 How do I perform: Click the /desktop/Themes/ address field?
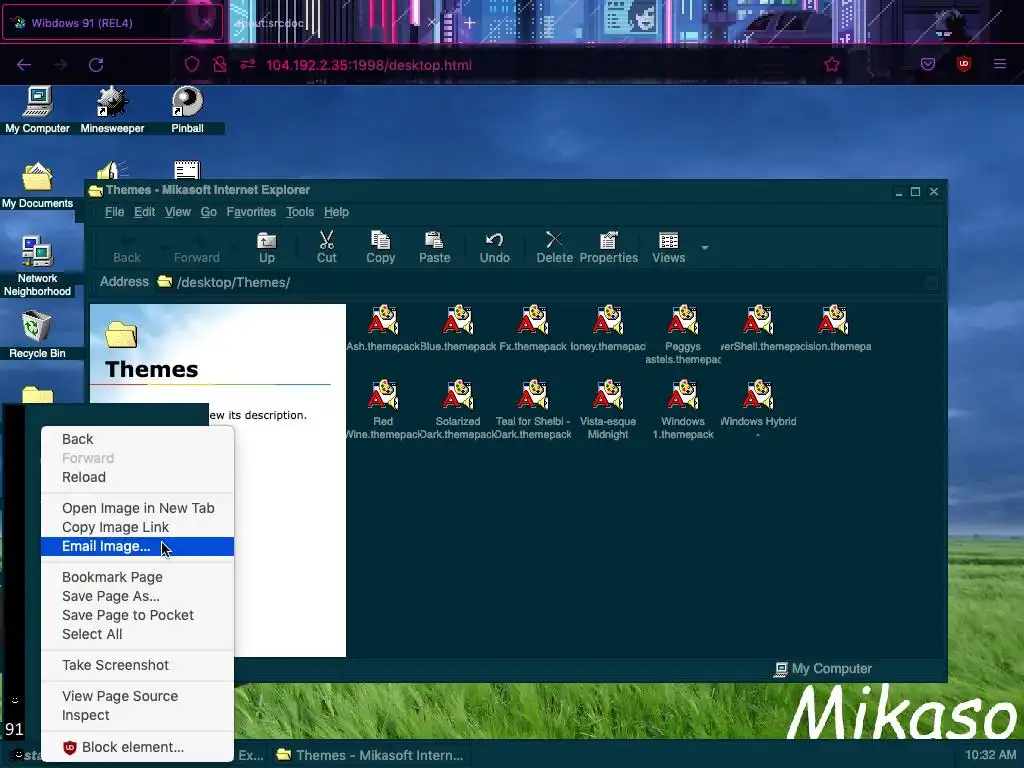click(539, 282)
